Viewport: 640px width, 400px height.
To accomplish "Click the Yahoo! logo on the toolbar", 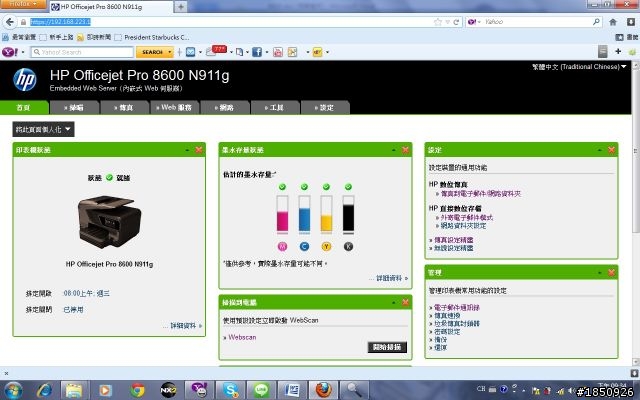I will click(x=10, y=52).
